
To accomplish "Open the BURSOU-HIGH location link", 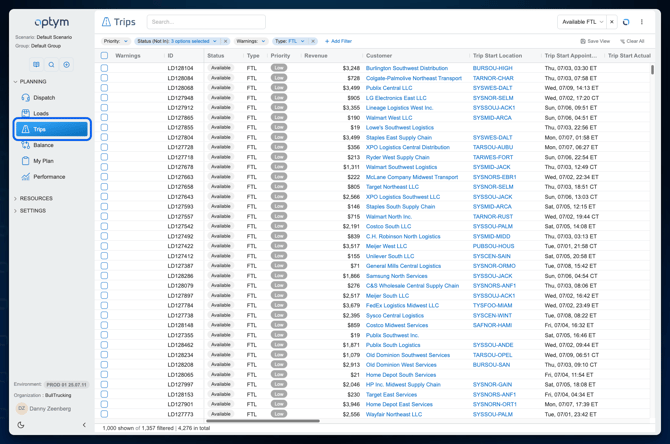I will pyautogui.click(x=493, y=68).
